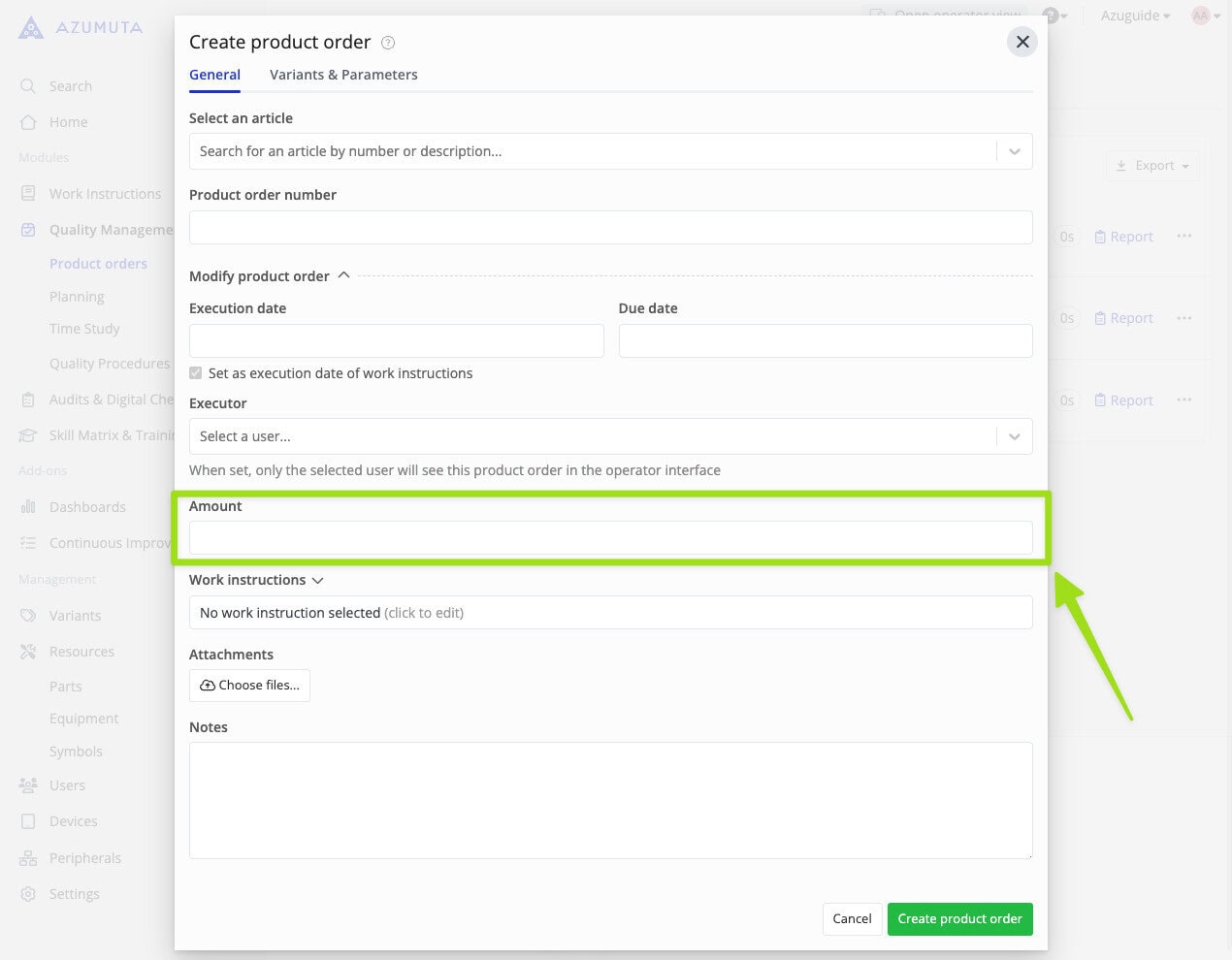Select the Cancel button

pyautogui.click(x=852, y=918)
